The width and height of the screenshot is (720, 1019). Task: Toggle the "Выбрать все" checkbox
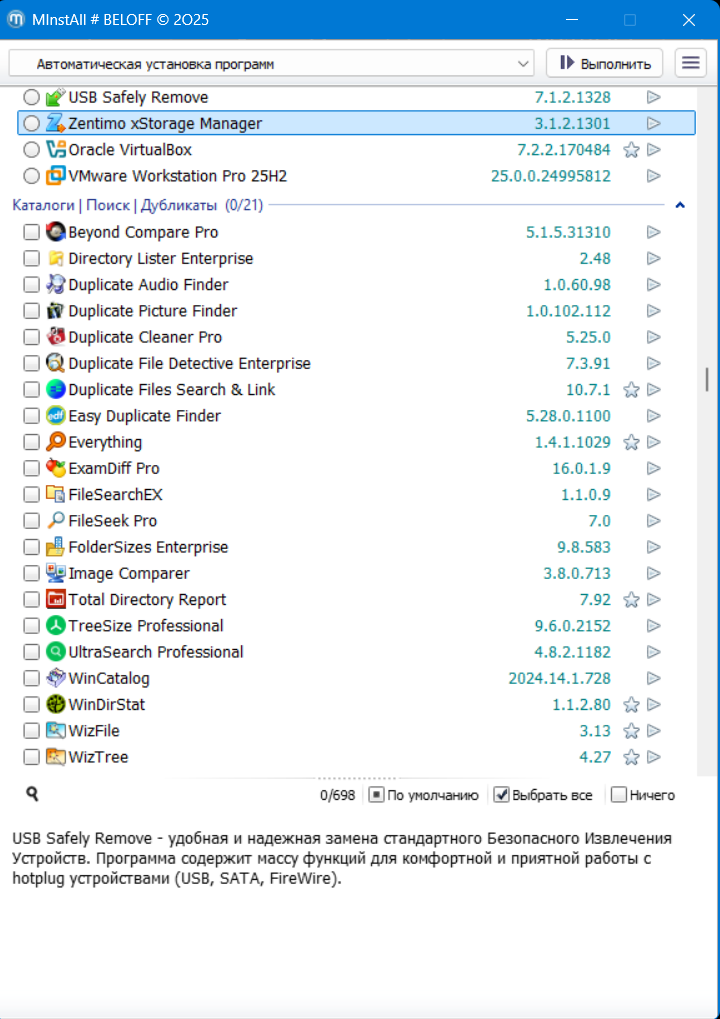pos(502,795)
